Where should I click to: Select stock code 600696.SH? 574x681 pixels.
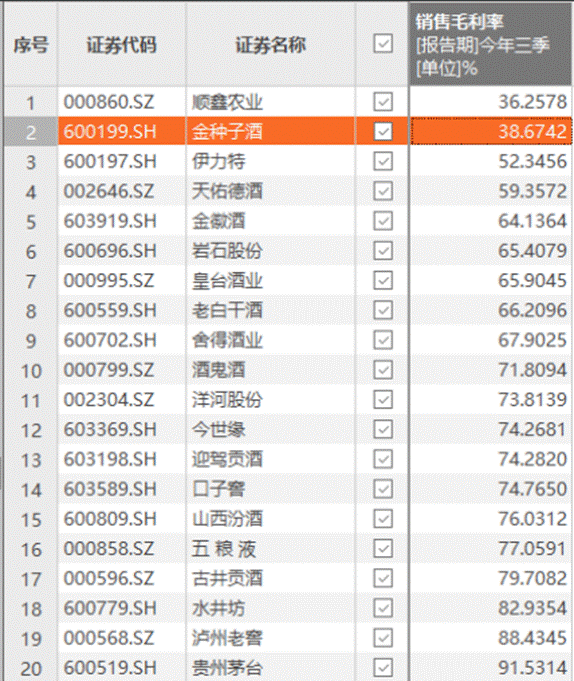coord(110,251)
